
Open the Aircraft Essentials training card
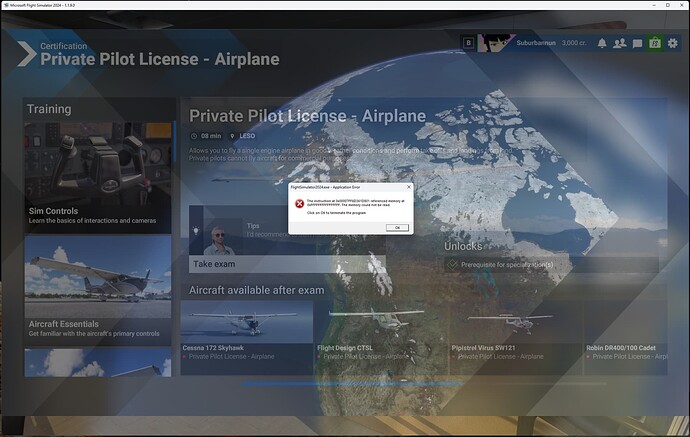[98, 290]
